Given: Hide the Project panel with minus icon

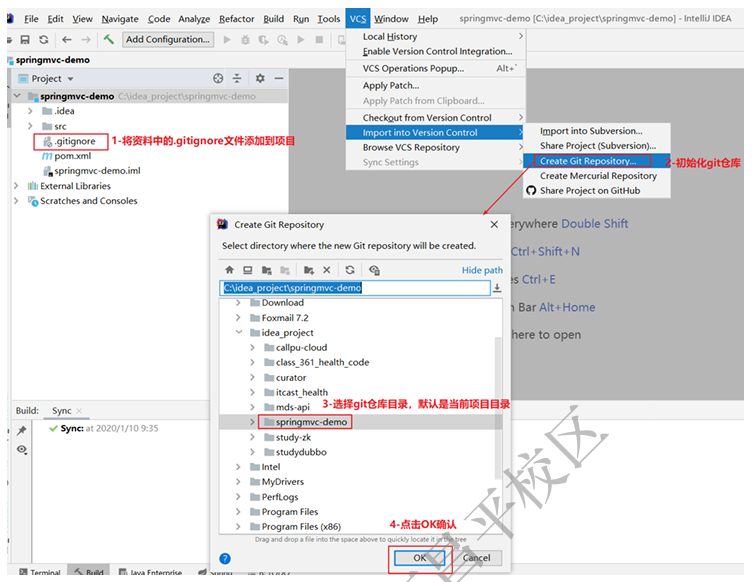Looking at the screenshot, I should [x=279, y=78].
